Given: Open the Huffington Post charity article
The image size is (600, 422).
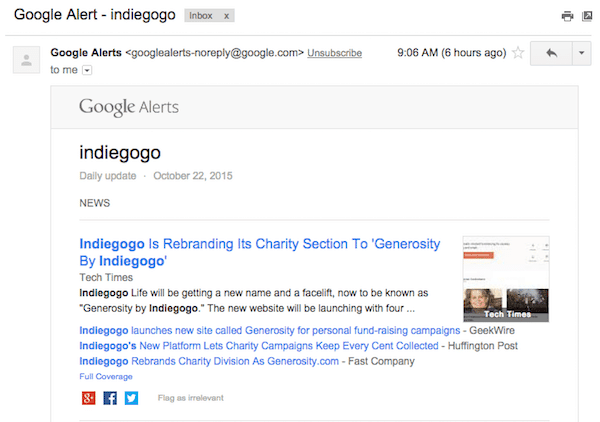Looking at the screenshot, I should [259, 345].
